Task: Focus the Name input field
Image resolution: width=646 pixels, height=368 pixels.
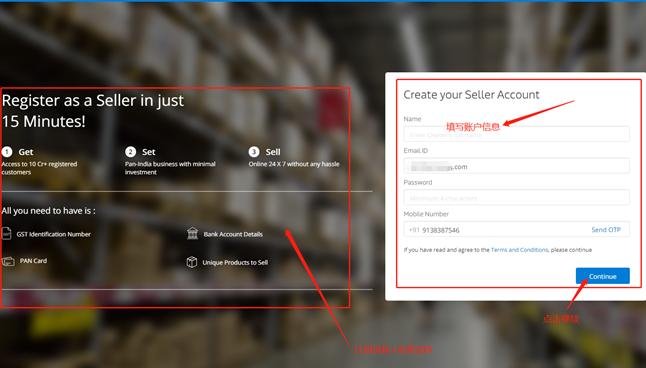Action: click(517, 134)
